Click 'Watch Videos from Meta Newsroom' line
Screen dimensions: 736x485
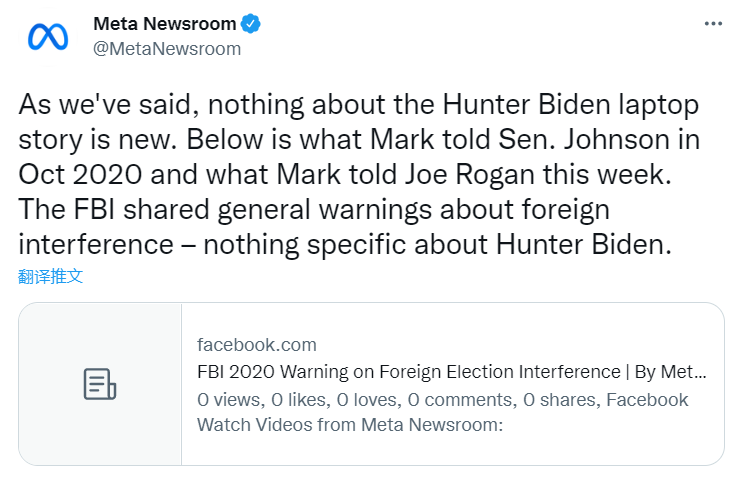click(x=349, y=424)
